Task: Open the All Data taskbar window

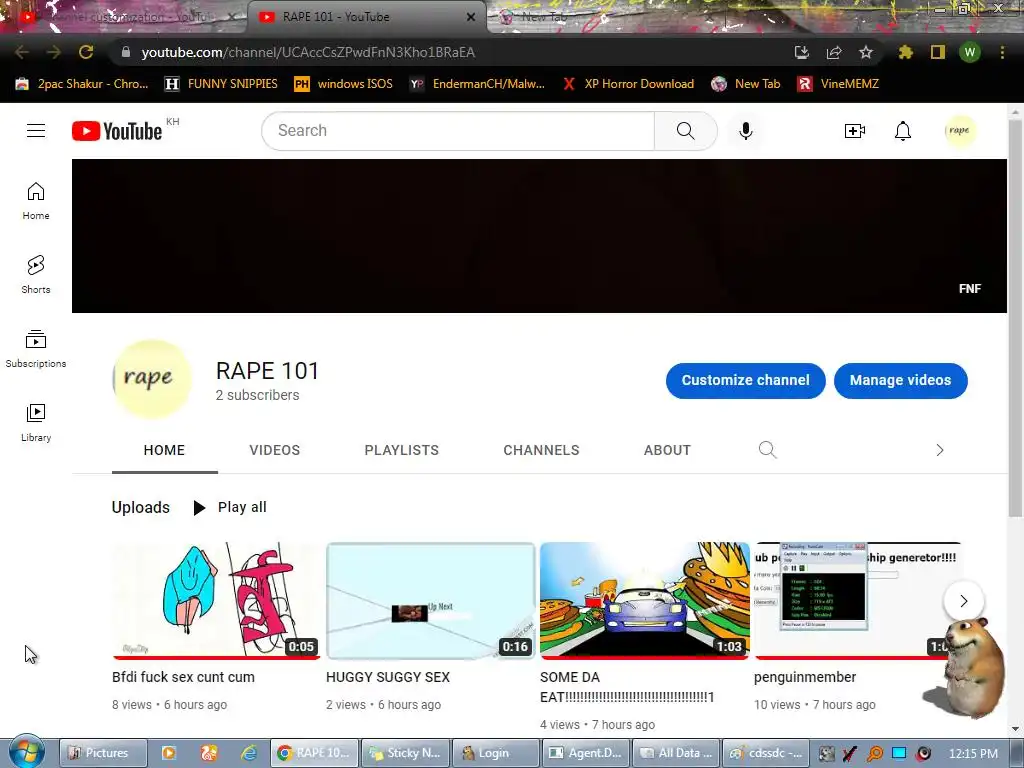Action: [x=676, y=753]
